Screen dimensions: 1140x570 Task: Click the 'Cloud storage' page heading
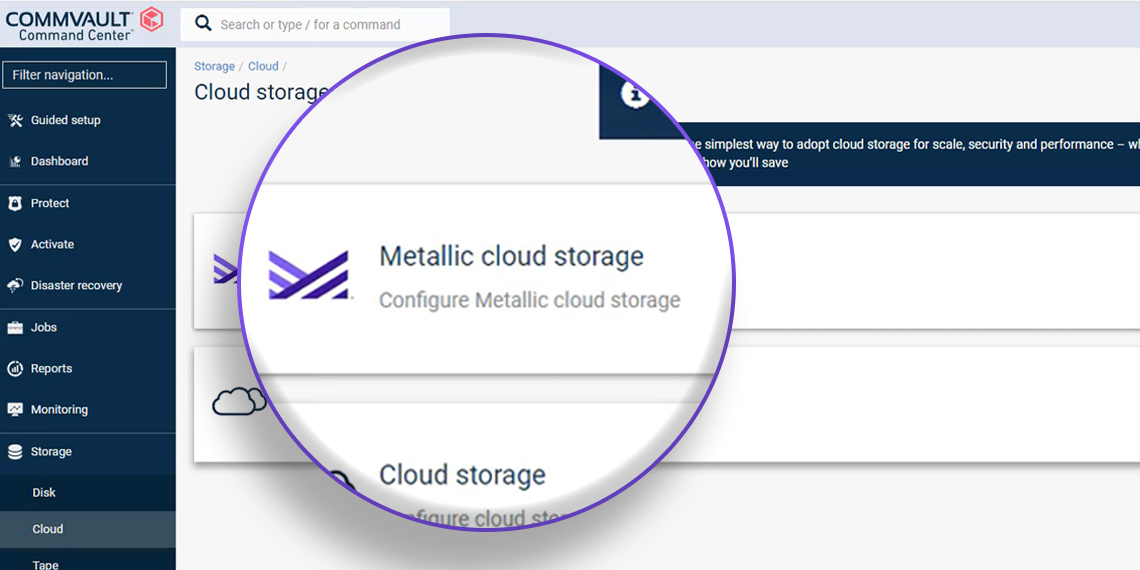(260, 92)
